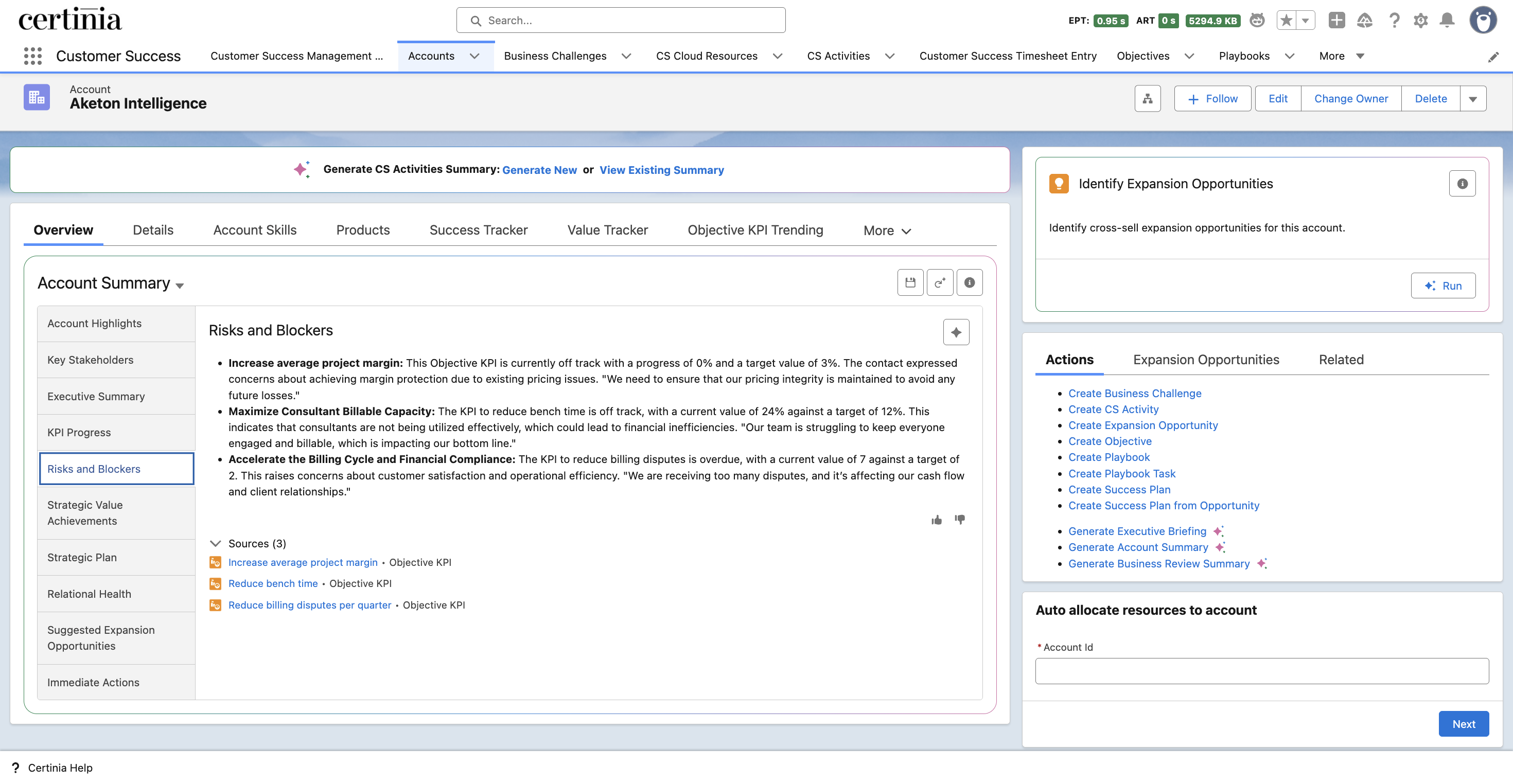Image resolution: width=1513 pixels, height=784 pixels.
Task: Click Certinia Help in footer
Action: 60,768
